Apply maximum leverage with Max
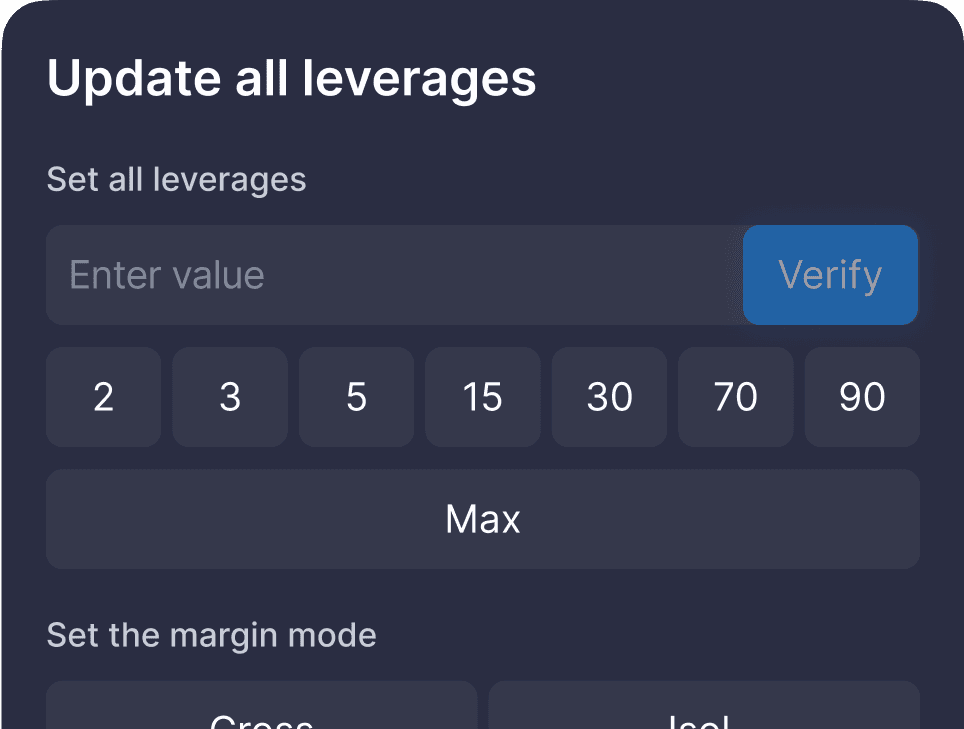 (x=483, y=519)
